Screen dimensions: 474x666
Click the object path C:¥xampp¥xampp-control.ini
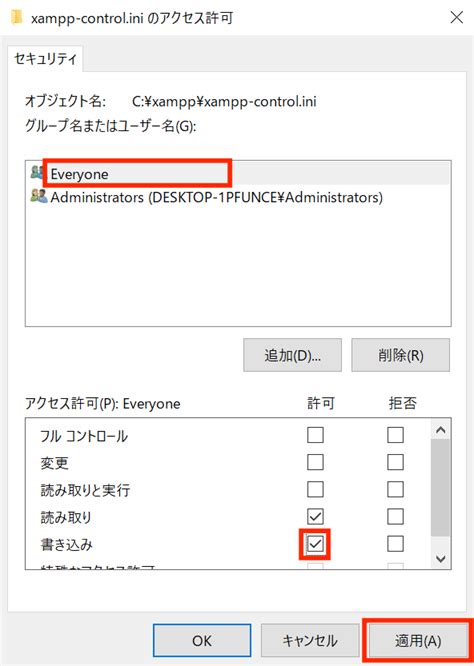[x=224, y=102]
